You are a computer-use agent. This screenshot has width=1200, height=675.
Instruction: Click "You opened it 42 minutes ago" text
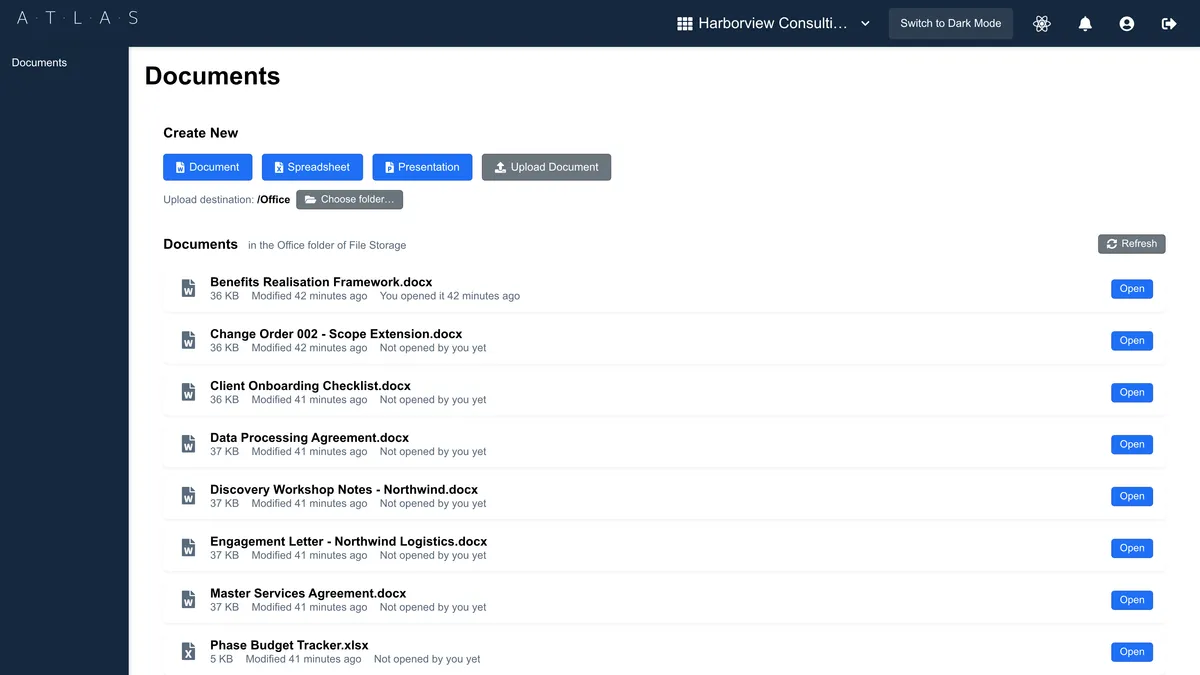[x=450, y=296]
